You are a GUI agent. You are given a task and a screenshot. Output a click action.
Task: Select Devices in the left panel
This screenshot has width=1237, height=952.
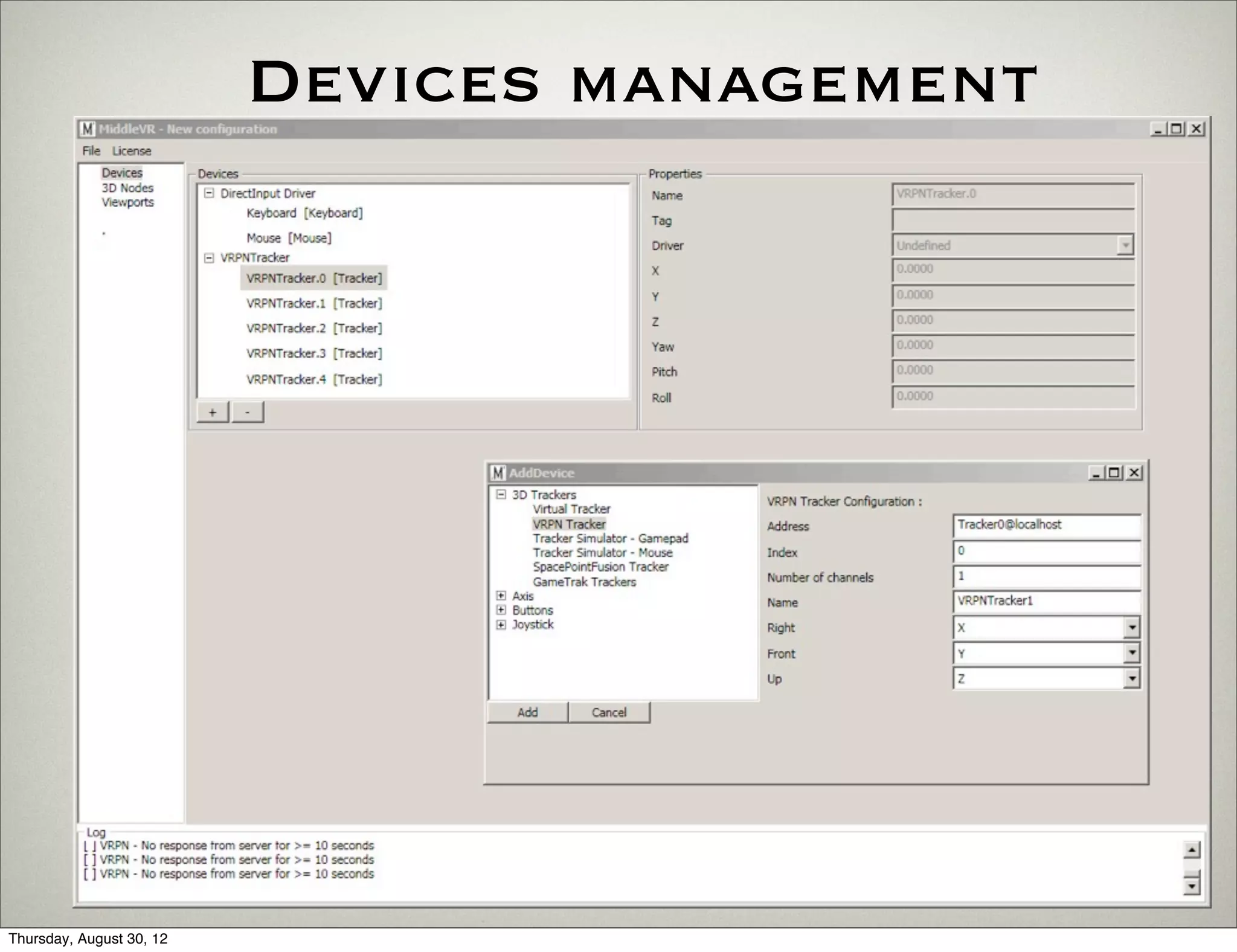(122, 173)
